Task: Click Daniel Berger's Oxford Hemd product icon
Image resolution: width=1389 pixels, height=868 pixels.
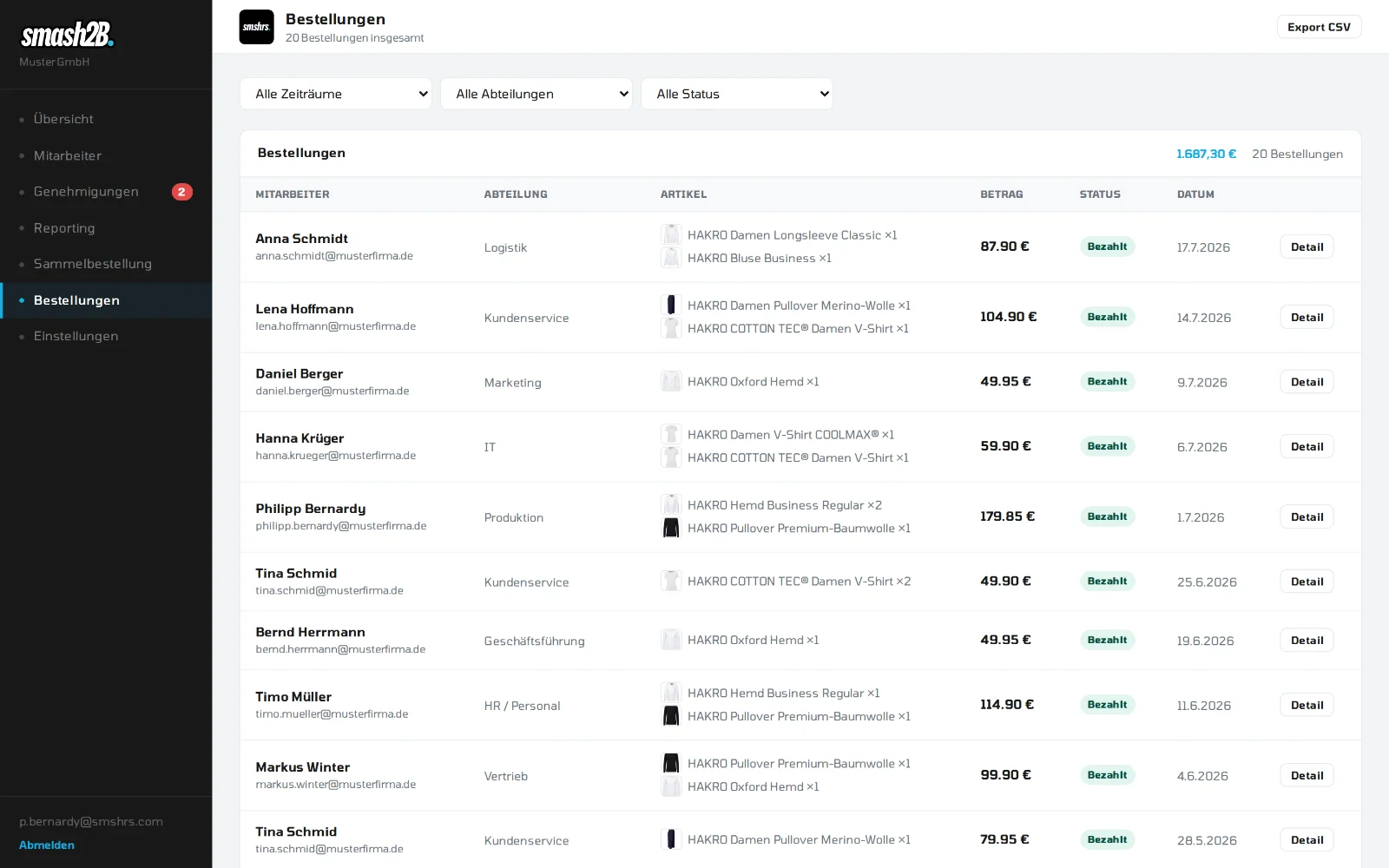Action: tap(671, 381)
